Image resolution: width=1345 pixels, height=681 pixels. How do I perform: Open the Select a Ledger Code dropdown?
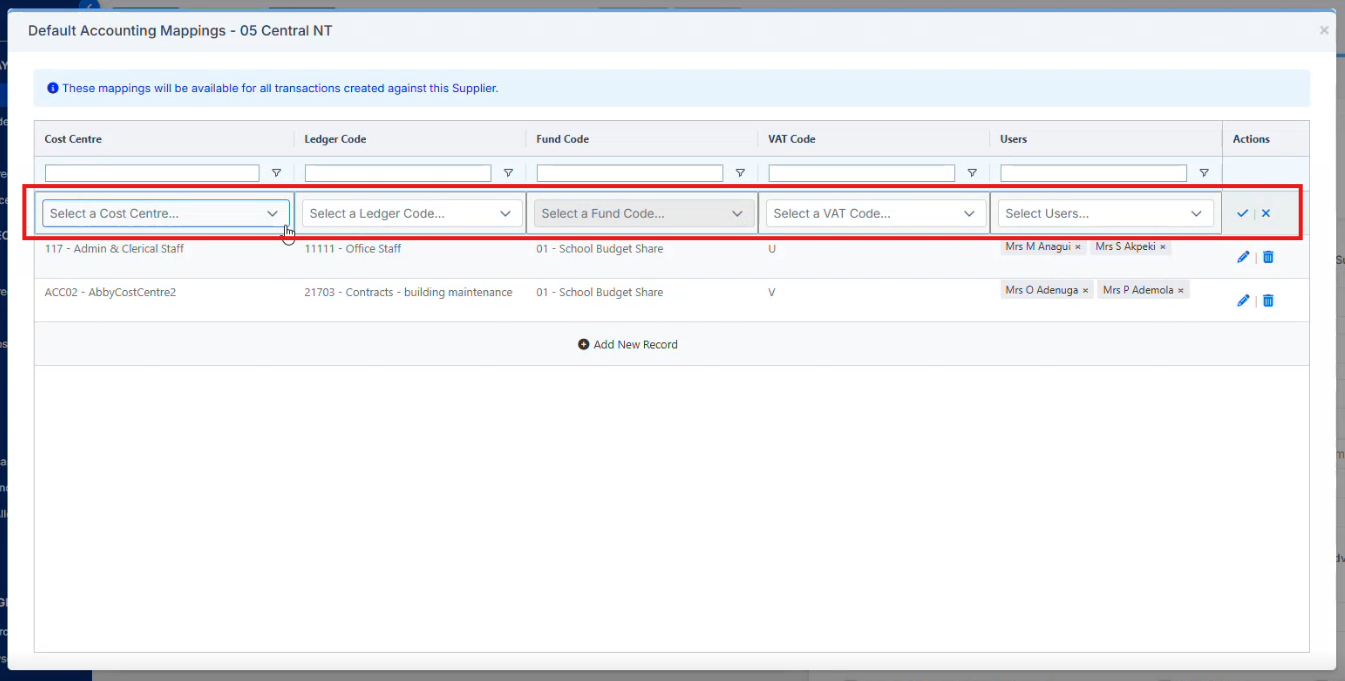pos(412,213)
